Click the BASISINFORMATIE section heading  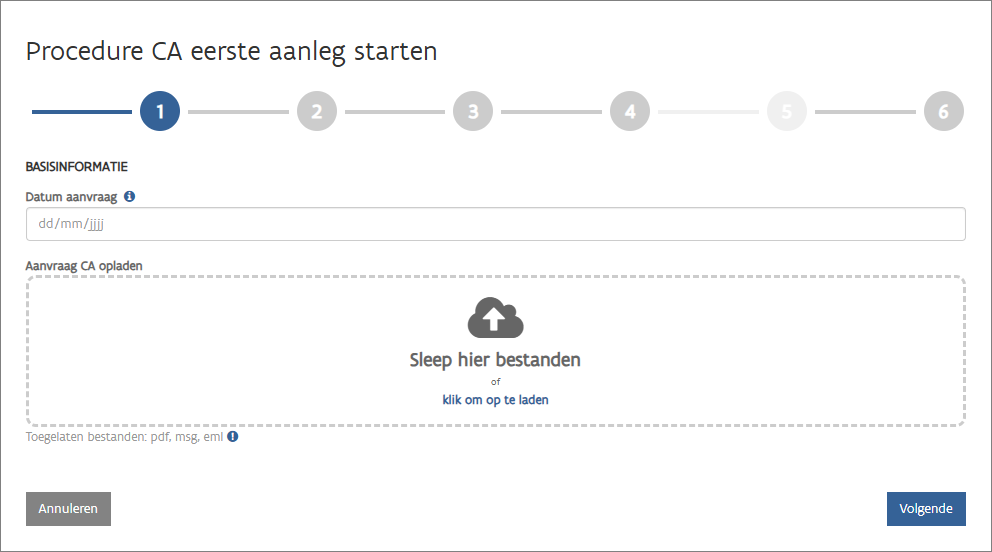[77, 167]
